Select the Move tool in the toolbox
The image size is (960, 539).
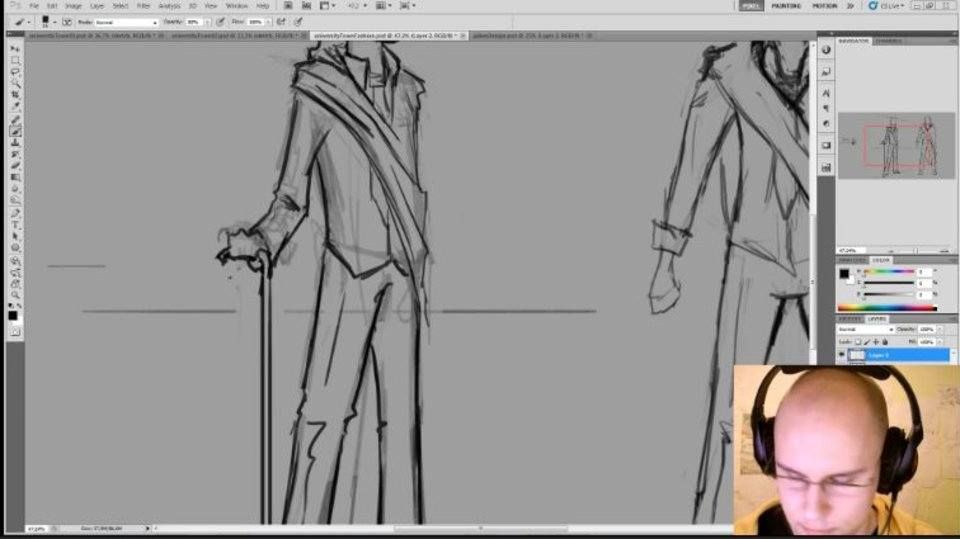15,48
